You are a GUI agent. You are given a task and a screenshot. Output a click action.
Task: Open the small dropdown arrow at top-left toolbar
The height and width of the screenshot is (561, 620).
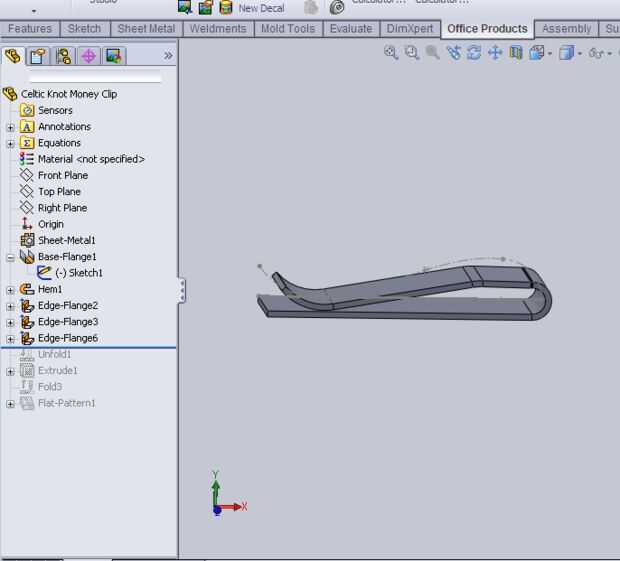(34, 11)
